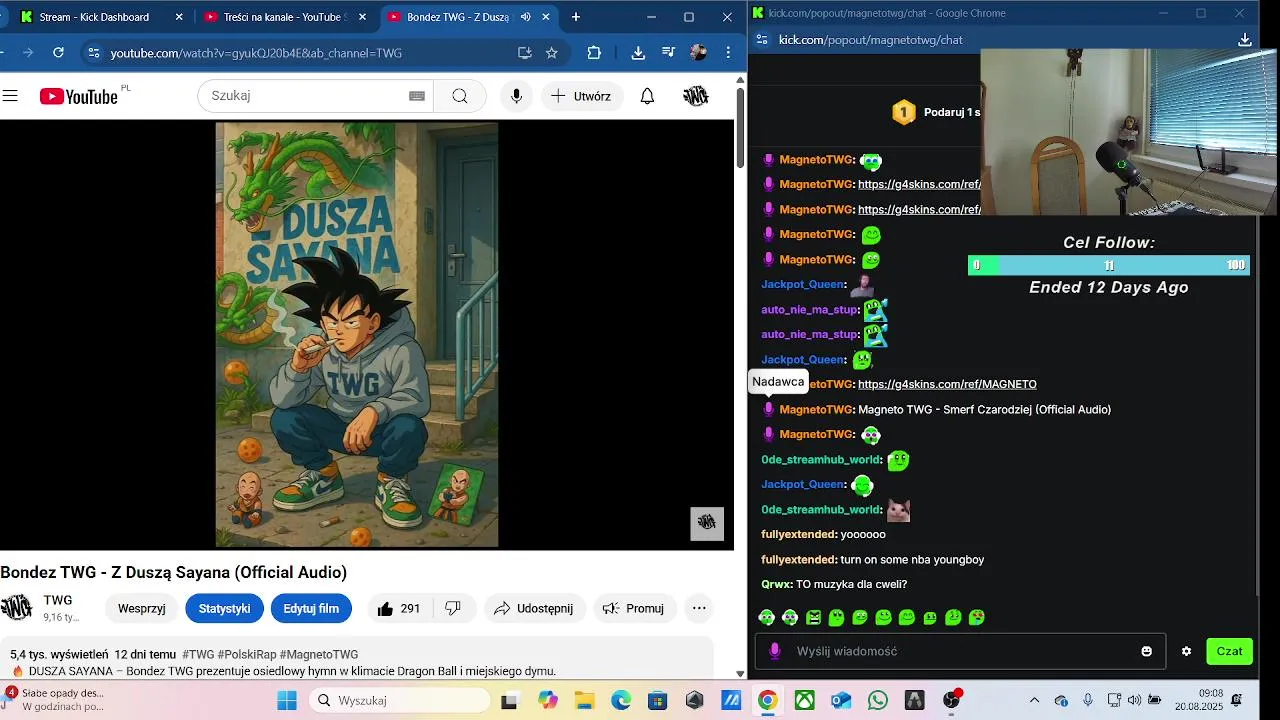Click the TWG watermark on the video
The width and height of the screenshot is (1280, 720).
[707, 523]
